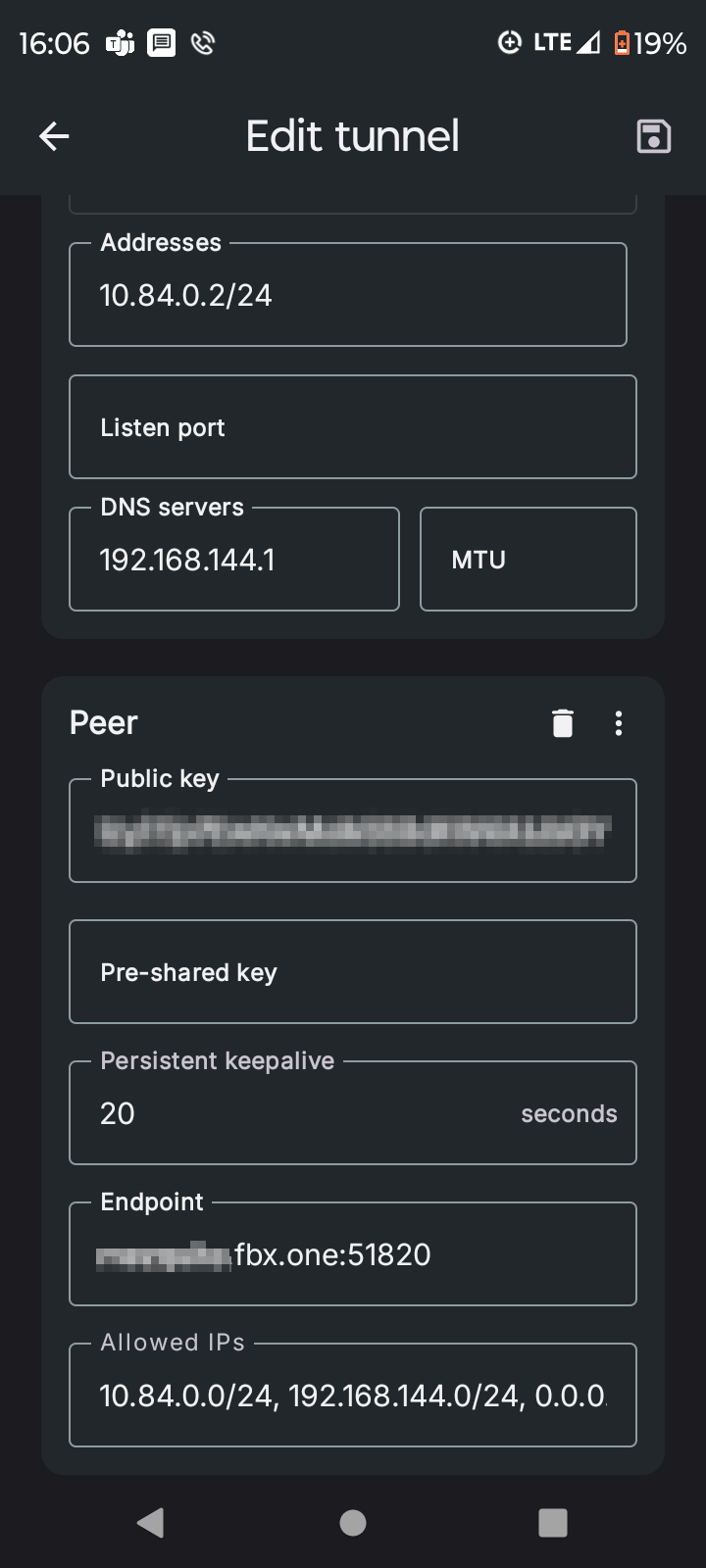706x1568 pixels.
Task: Tap the Android home circle button
Action: point(353,1522)
